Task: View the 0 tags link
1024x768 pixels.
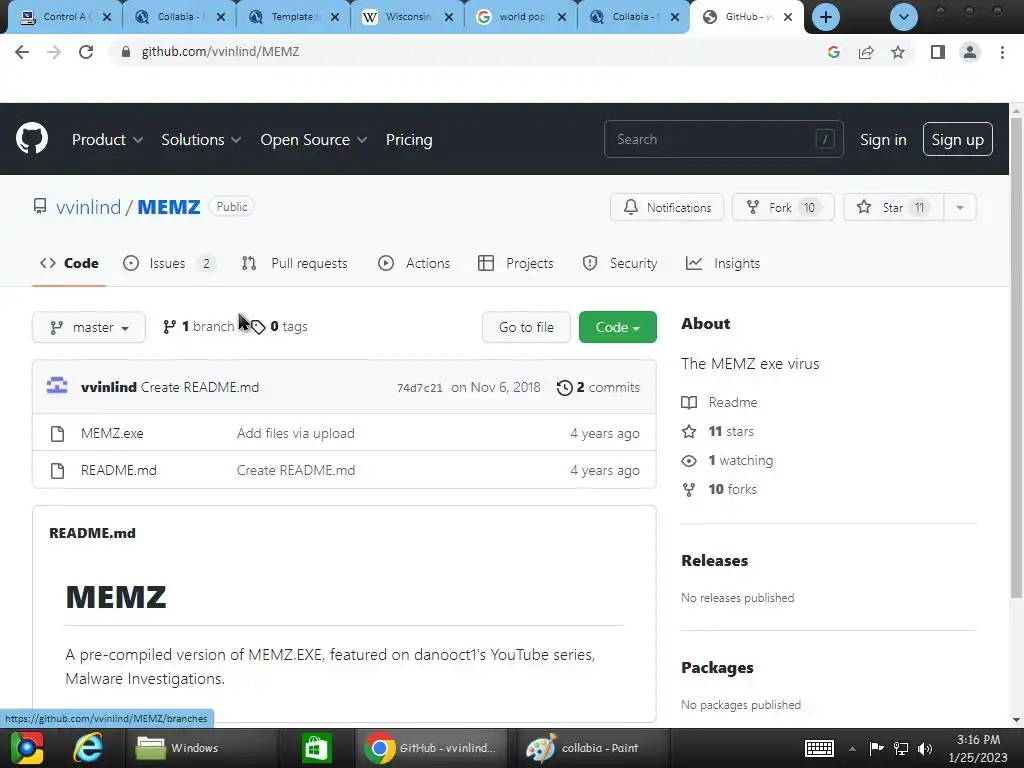Action: pos(280,327)
